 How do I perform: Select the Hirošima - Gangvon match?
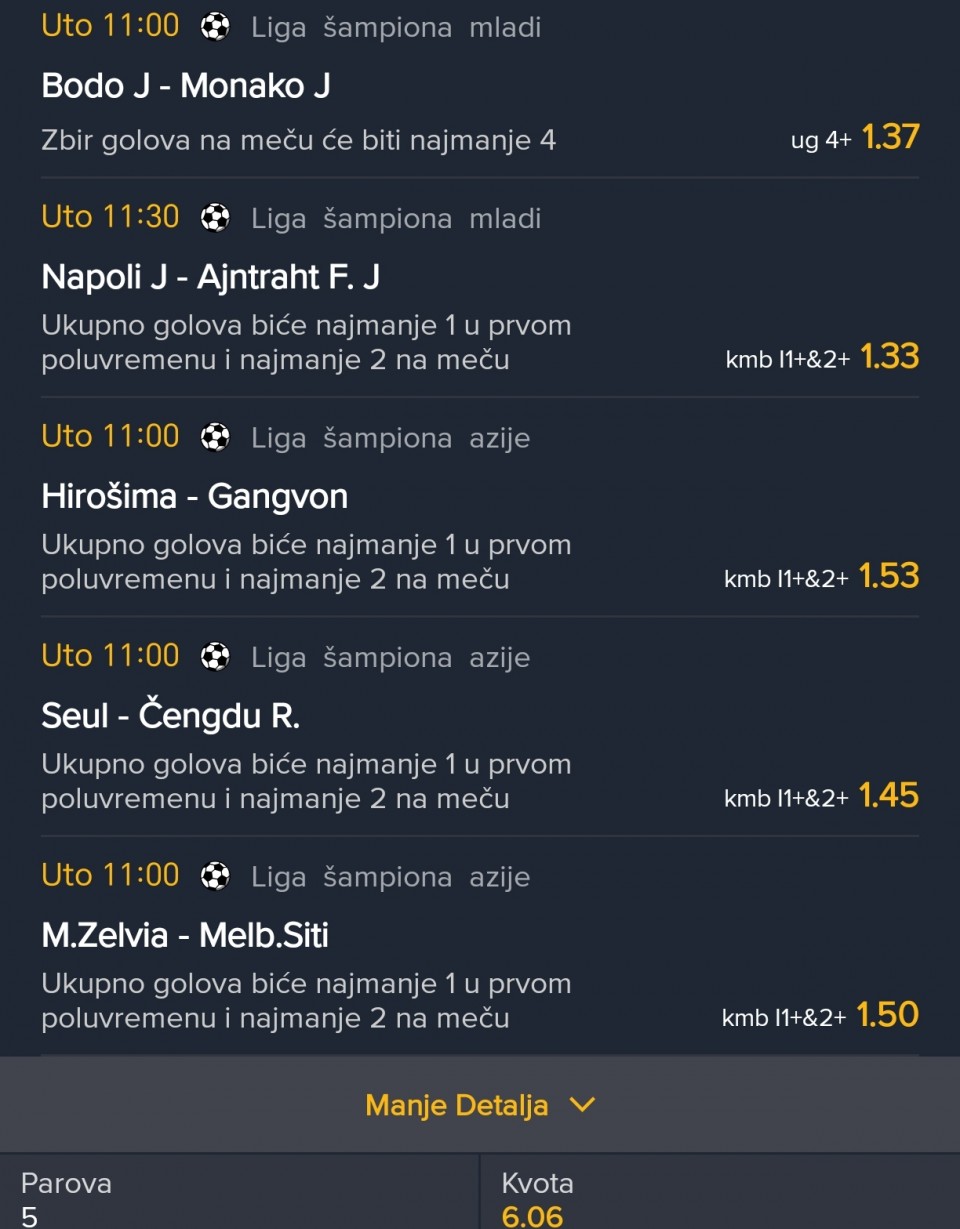[x=195, y=496]
